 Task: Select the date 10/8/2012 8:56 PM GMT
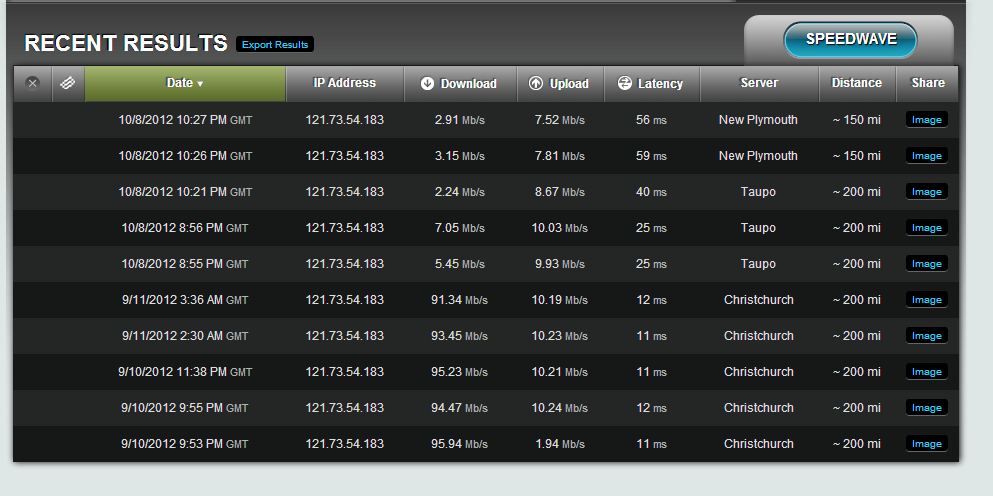point(185,228)
